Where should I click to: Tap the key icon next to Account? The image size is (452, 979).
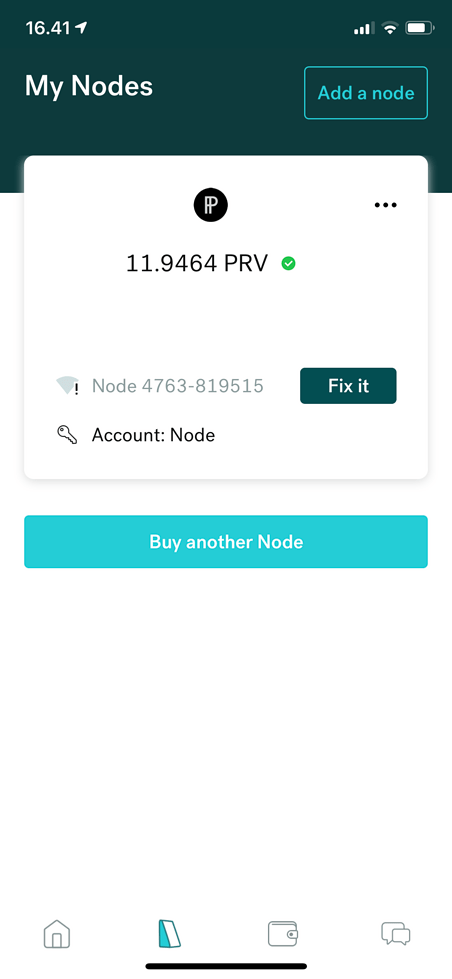pyautogui.click(x=67, y=435)
